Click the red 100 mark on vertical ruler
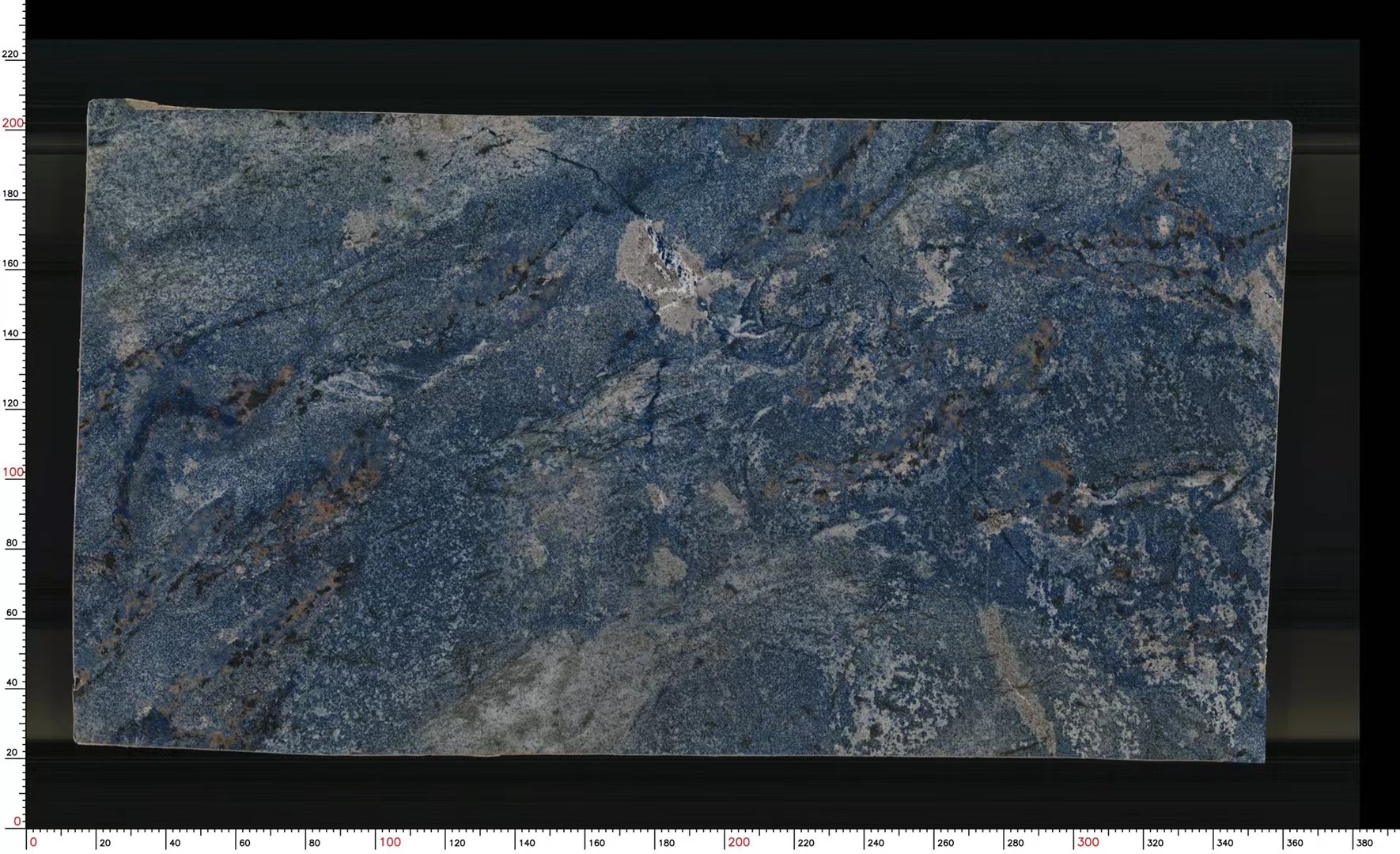 coord(13,472)
